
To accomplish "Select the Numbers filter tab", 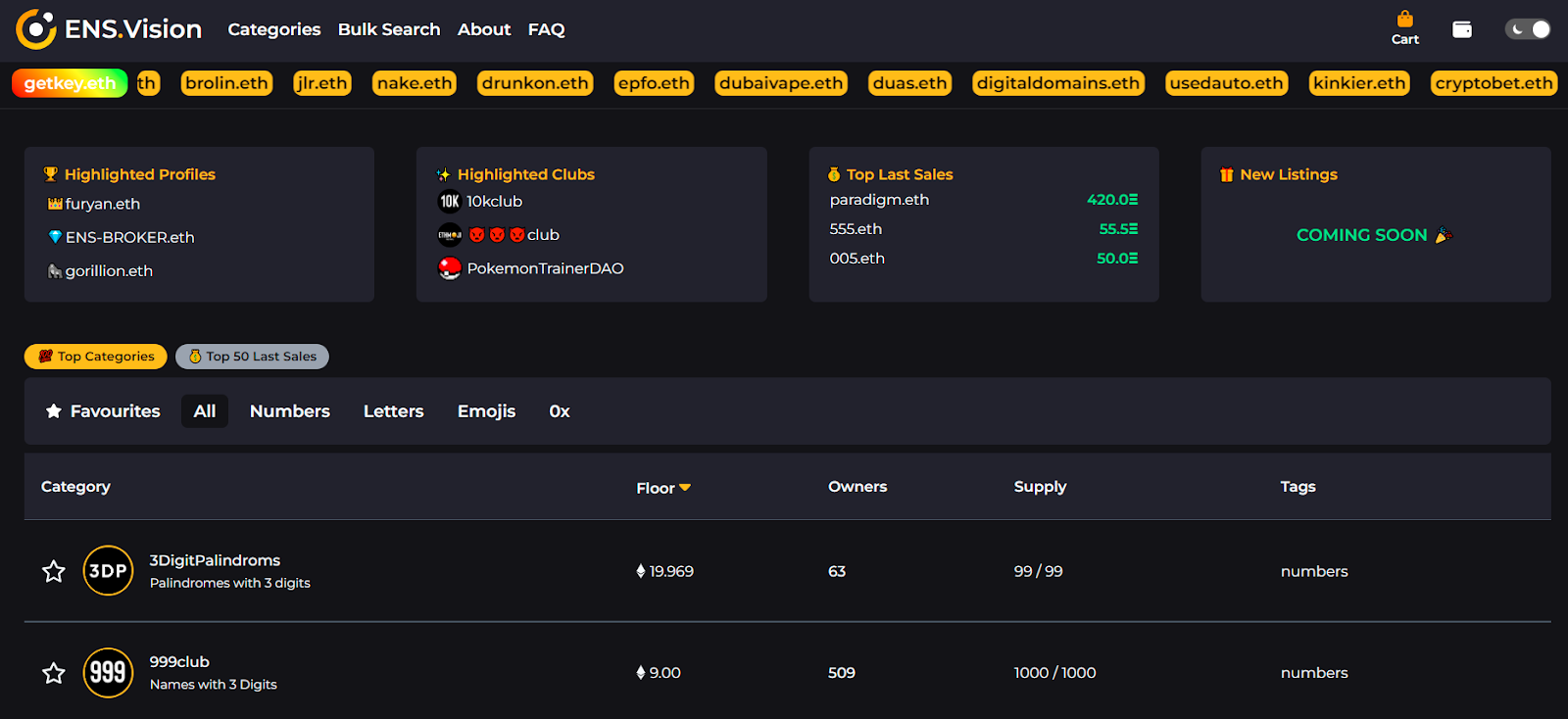I will (289, 411).
